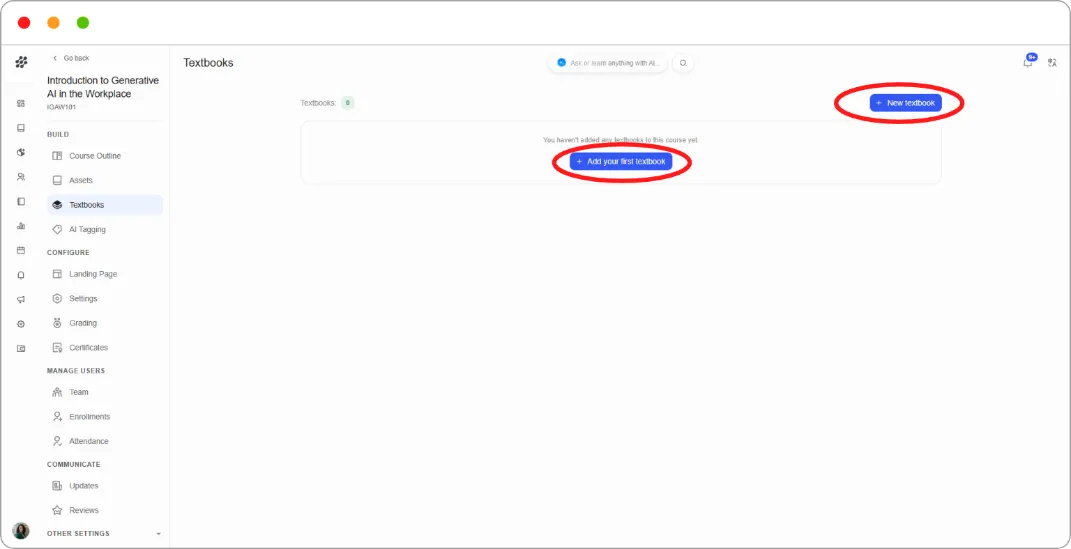
Task: Click the MANAGE USERS section header
Action: tap(76, 371)
